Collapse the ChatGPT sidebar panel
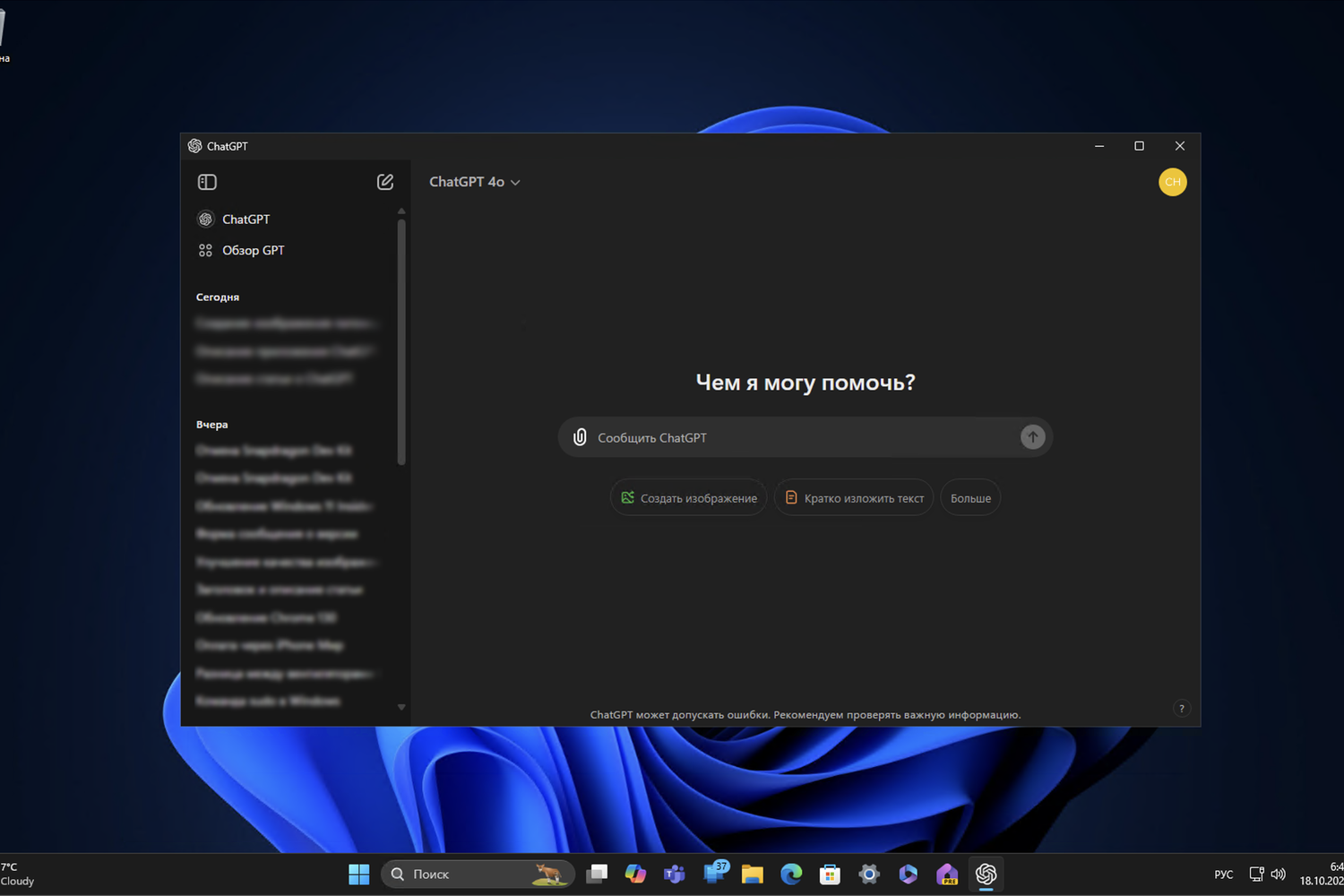The image size is (1344, 896). [x=207, y=182]
